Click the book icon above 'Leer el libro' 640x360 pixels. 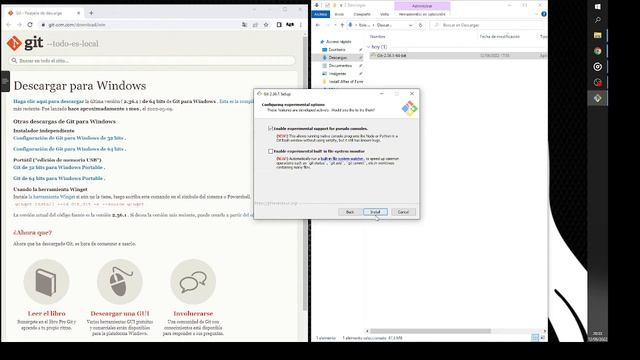point(46,282)
